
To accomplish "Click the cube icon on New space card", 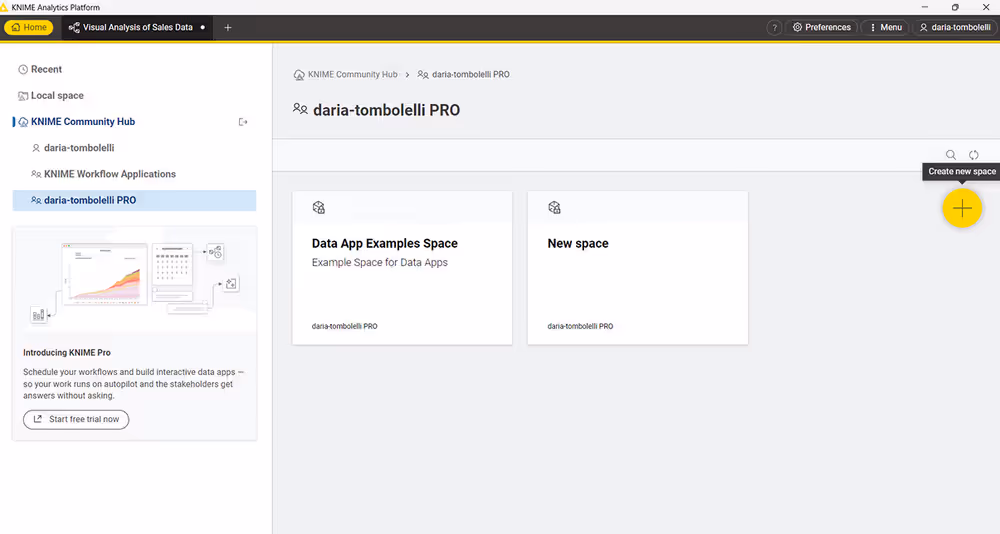I will tap(554, 208).
